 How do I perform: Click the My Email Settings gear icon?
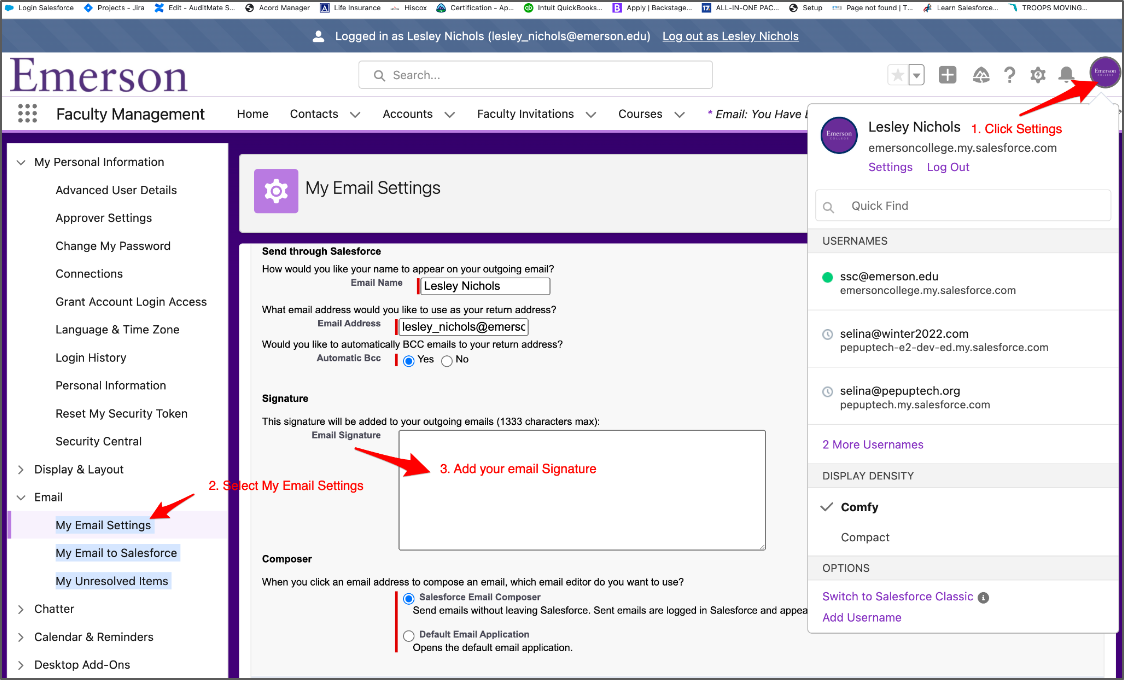click(276, 191)
